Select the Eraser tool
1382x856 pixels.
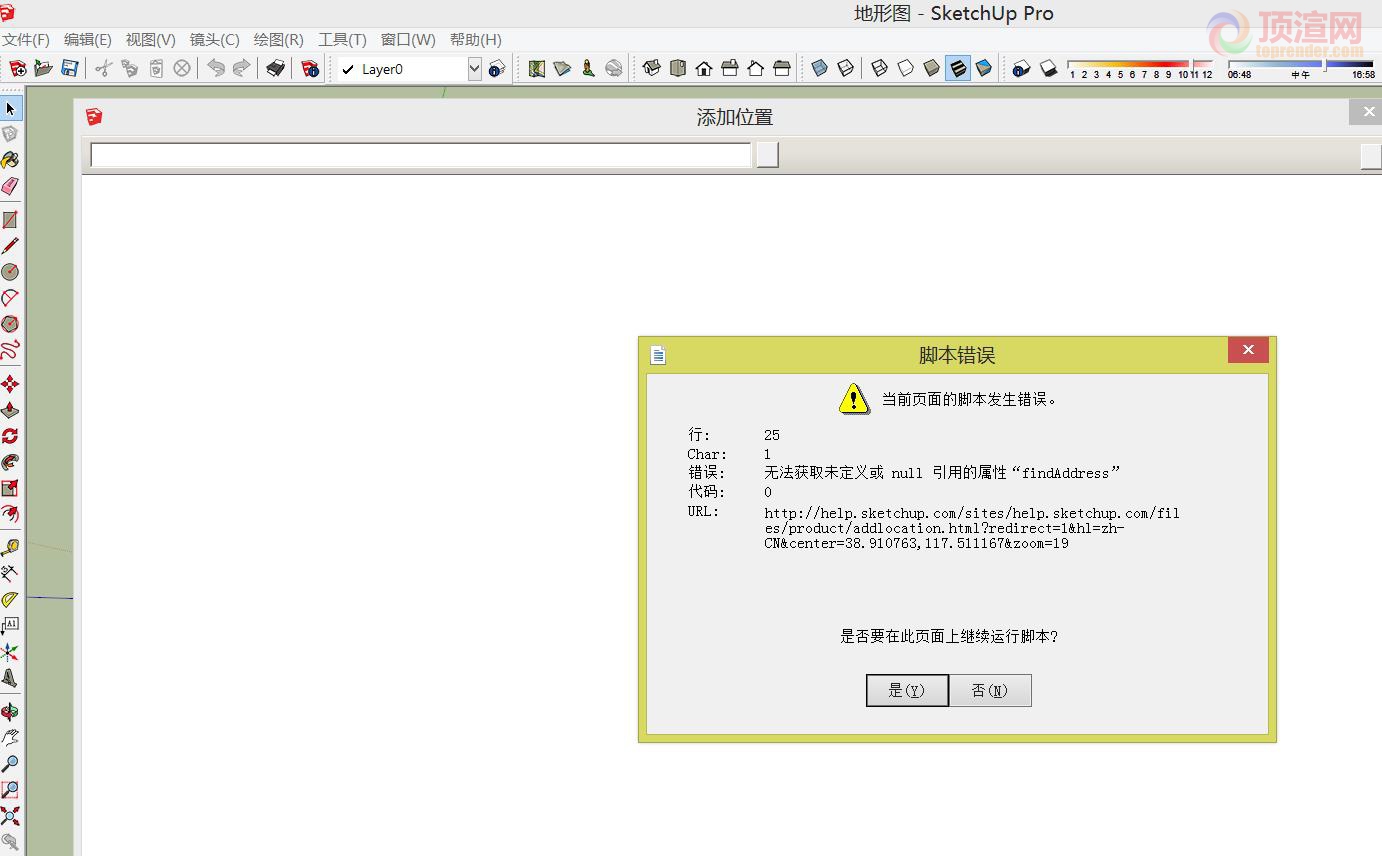10,186
